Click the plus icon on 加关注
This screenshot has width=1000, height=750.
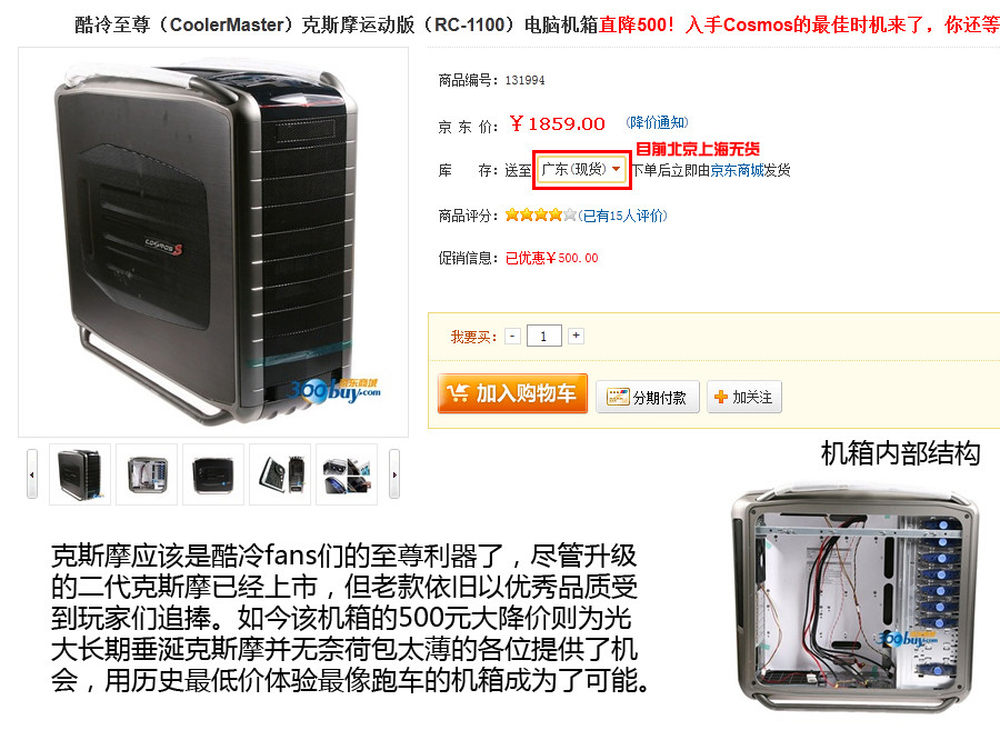(721, 397)
